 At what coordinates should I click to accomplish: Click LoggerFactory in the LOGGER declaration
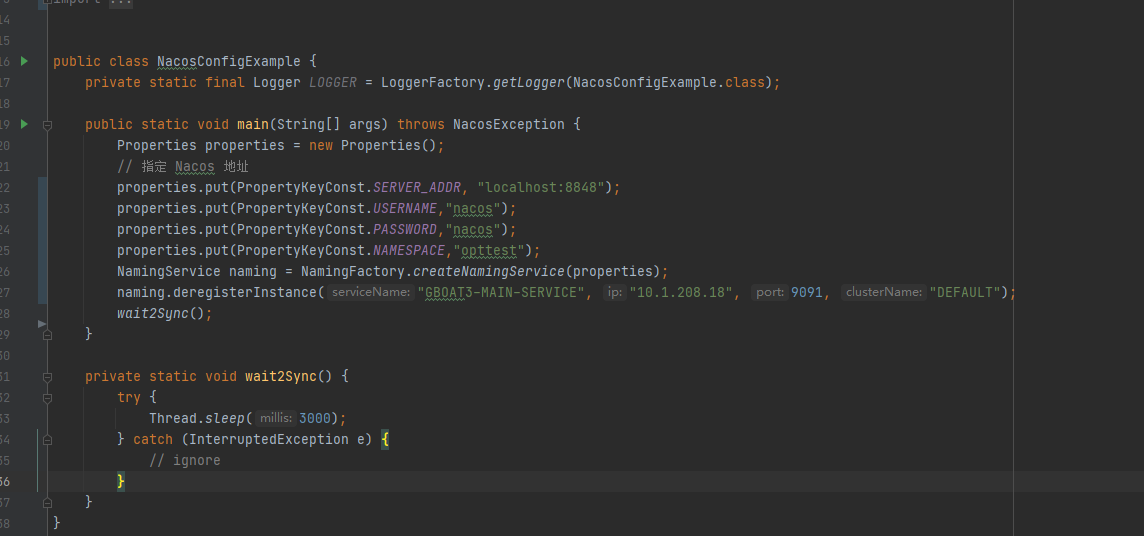click(x=433, y=82)
